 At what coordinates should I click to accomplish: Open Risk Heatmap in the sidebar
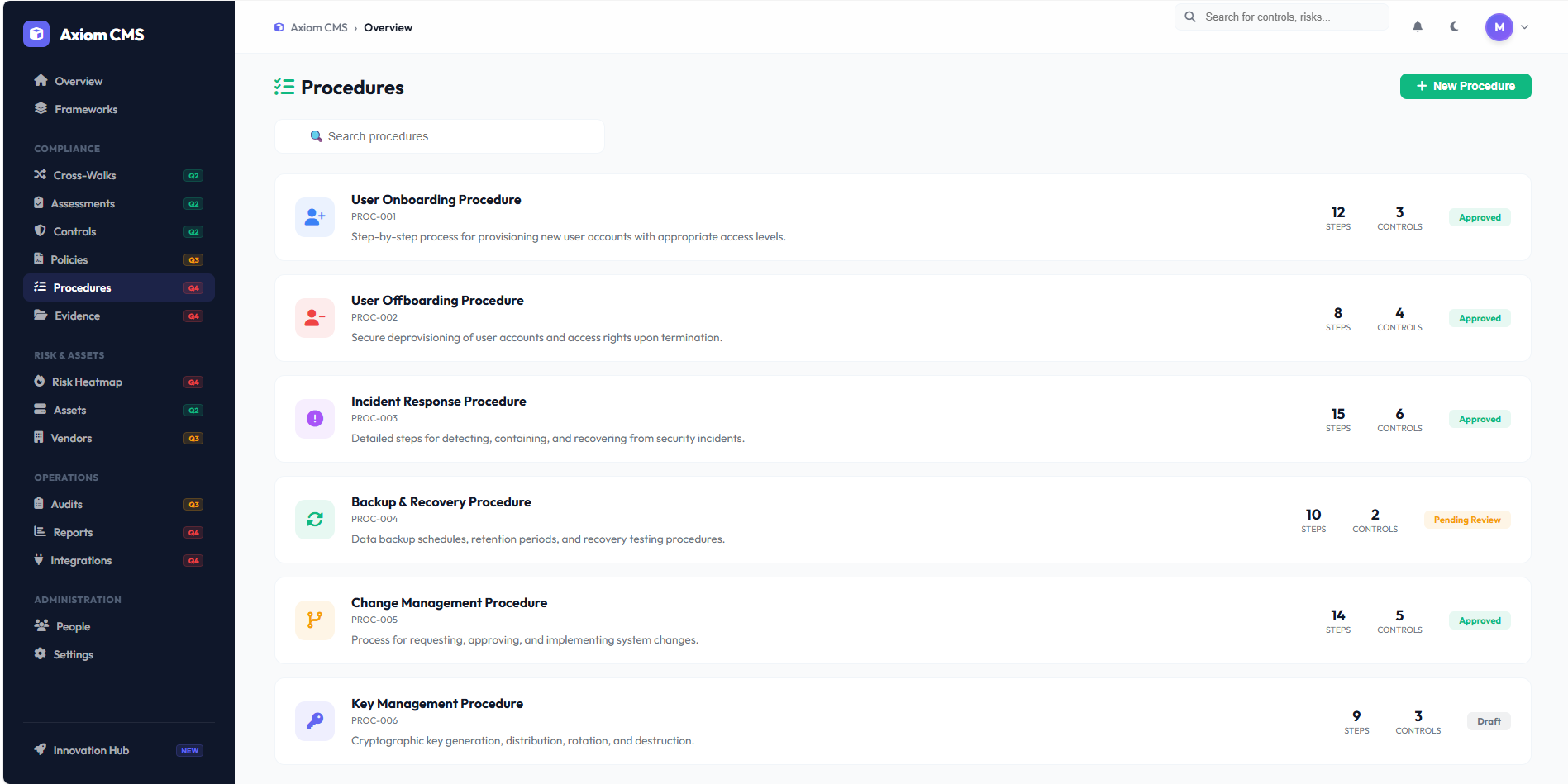pyautogui.click(x=87, y=382)
